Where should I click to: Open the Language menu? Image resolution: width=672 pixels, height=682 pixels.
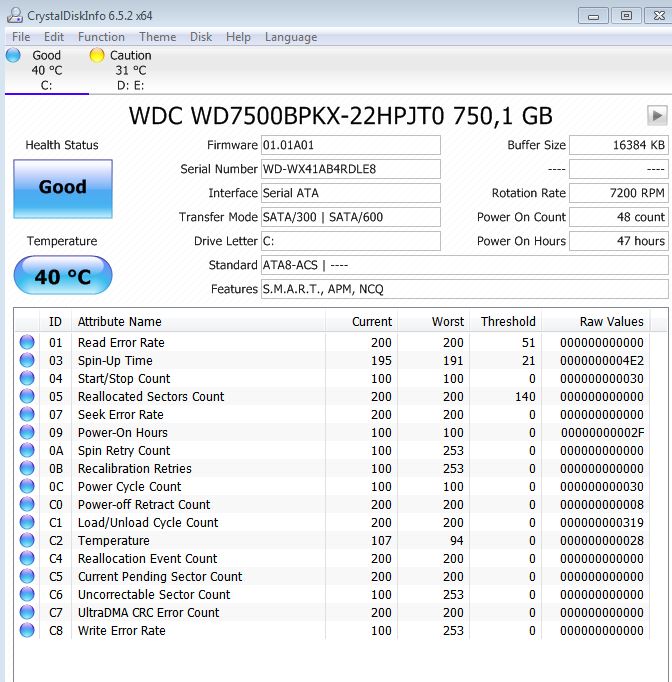290,37
